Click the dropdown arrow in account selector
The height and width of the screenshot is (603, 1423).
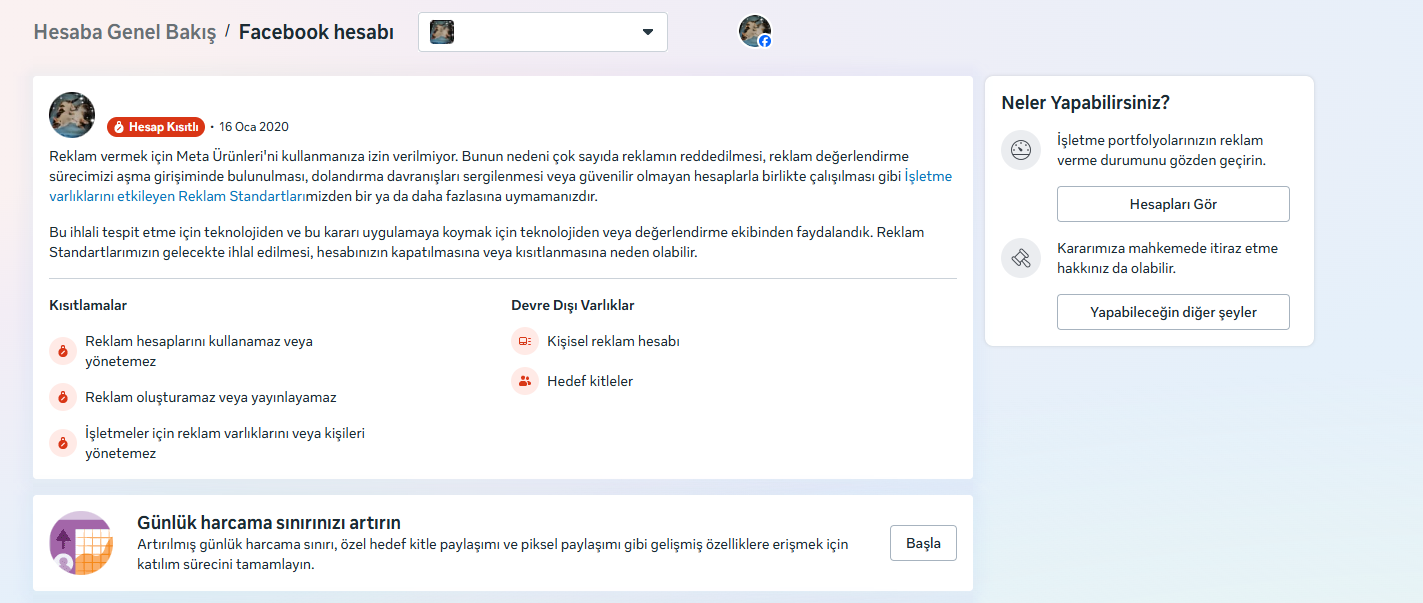[x=647, y=32]
